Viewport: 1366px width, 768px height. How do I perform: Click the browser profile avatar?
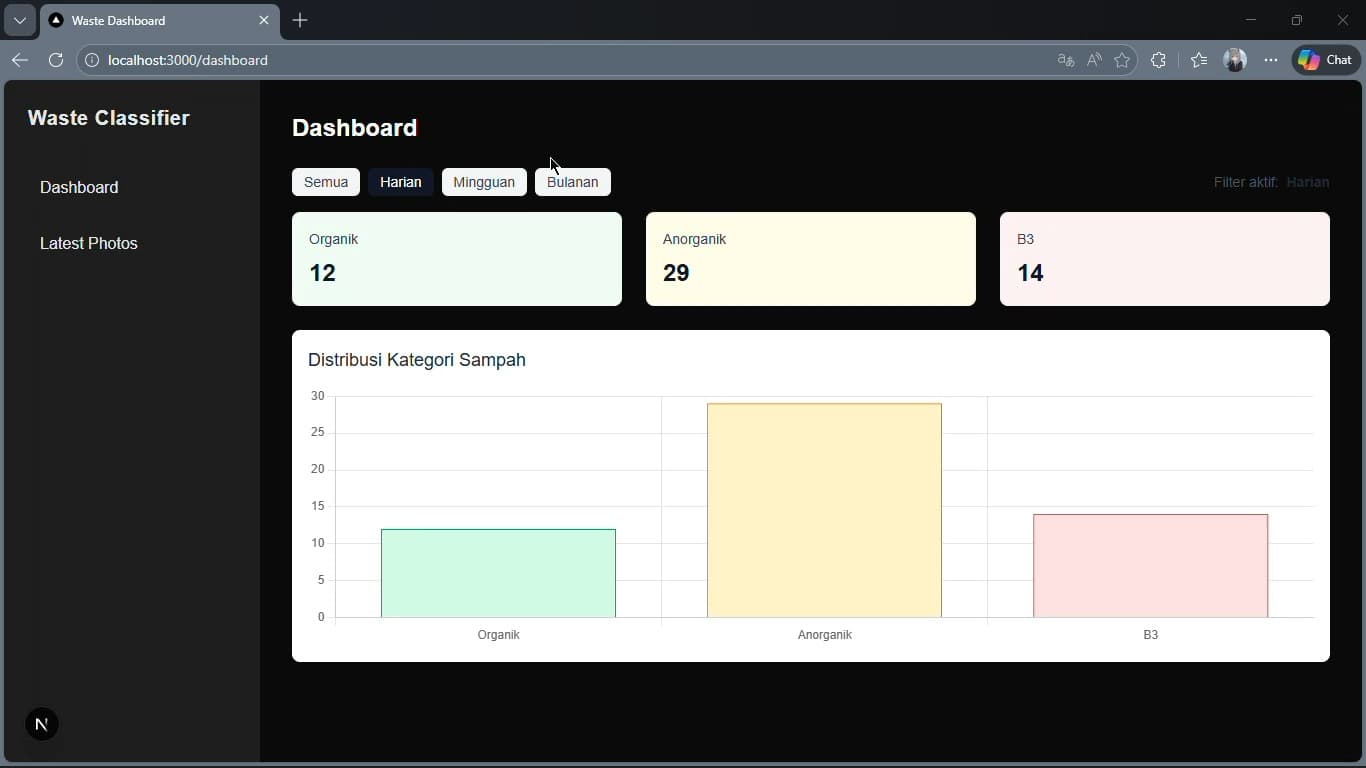[x=1235, y=60]
